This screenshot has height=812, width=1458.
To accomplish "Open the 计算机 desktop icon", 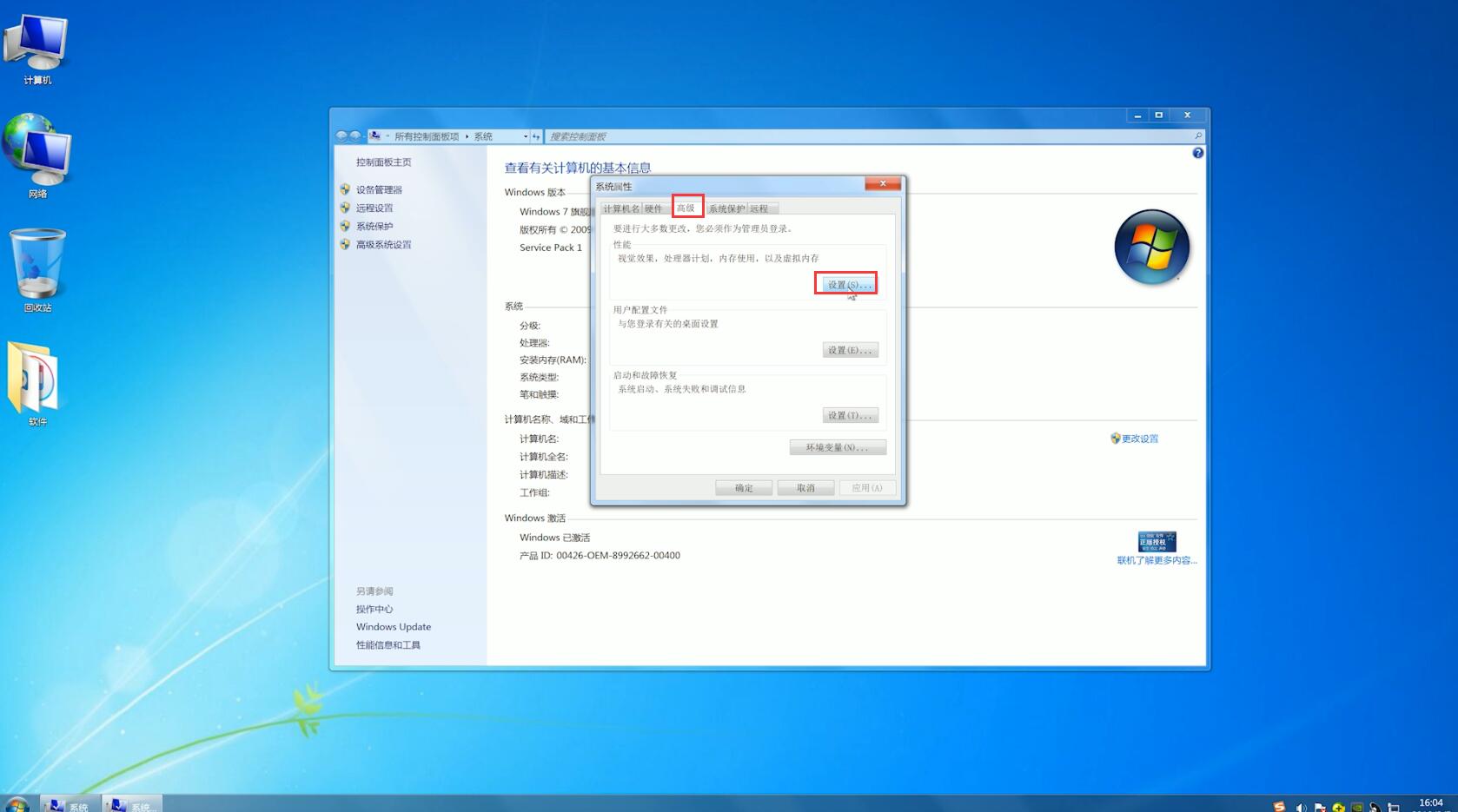I will pyautogui.click(x=36, y=49).
